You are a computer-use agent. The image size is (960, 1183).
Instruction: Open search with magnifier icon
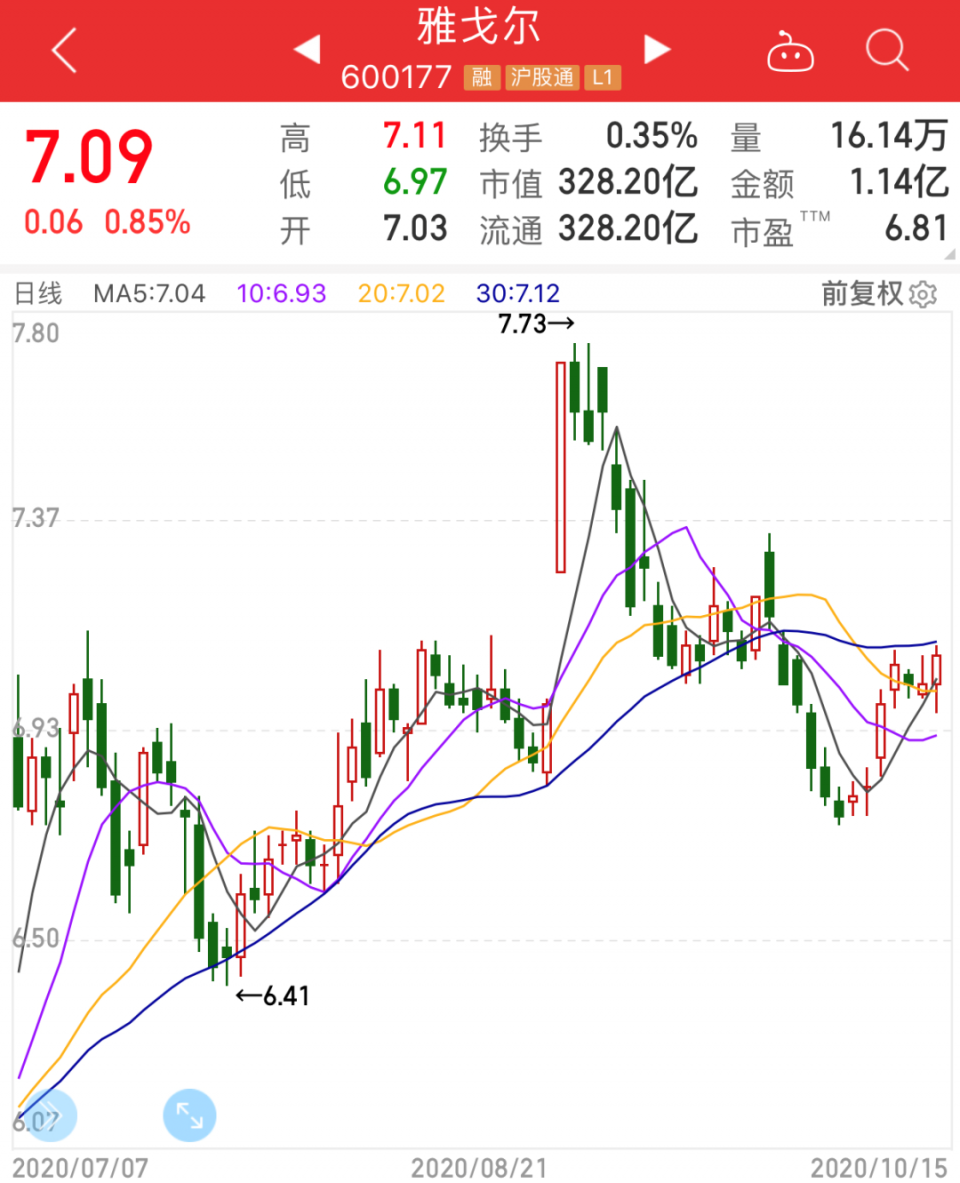887,50
